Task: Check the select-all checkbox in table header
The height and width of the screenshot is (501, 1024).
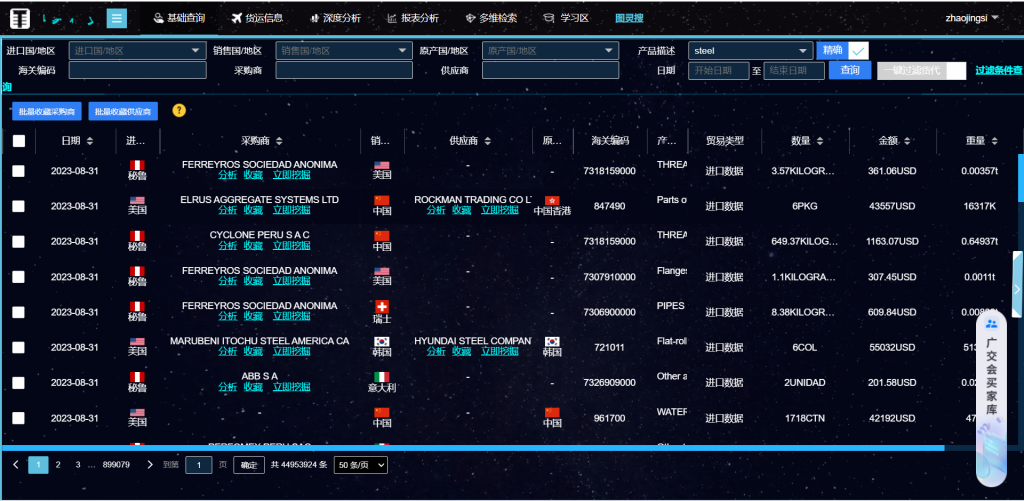Action: coord(19,141)
